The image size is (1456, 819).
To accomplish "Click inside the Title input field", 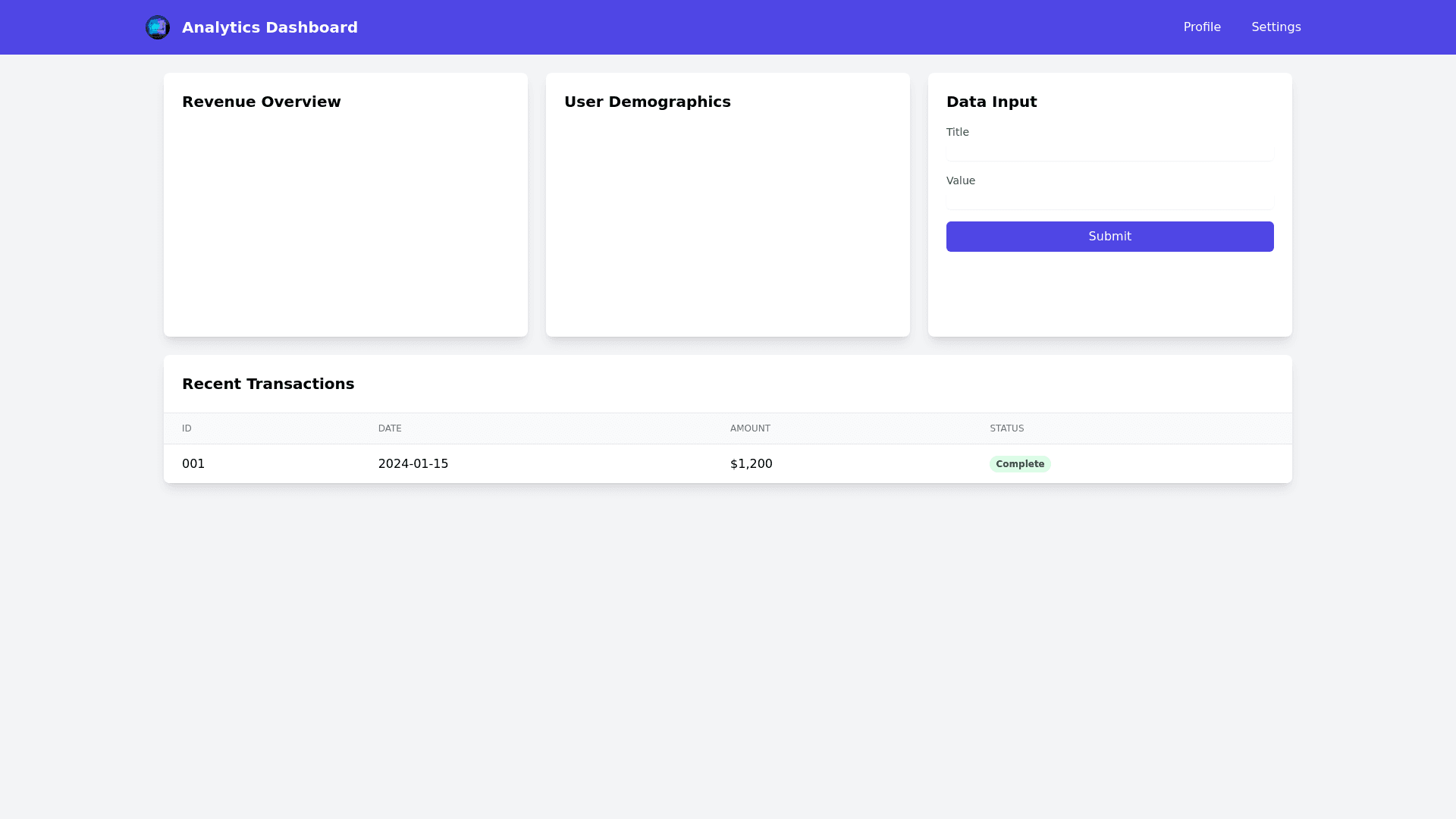I will 1109,151.
